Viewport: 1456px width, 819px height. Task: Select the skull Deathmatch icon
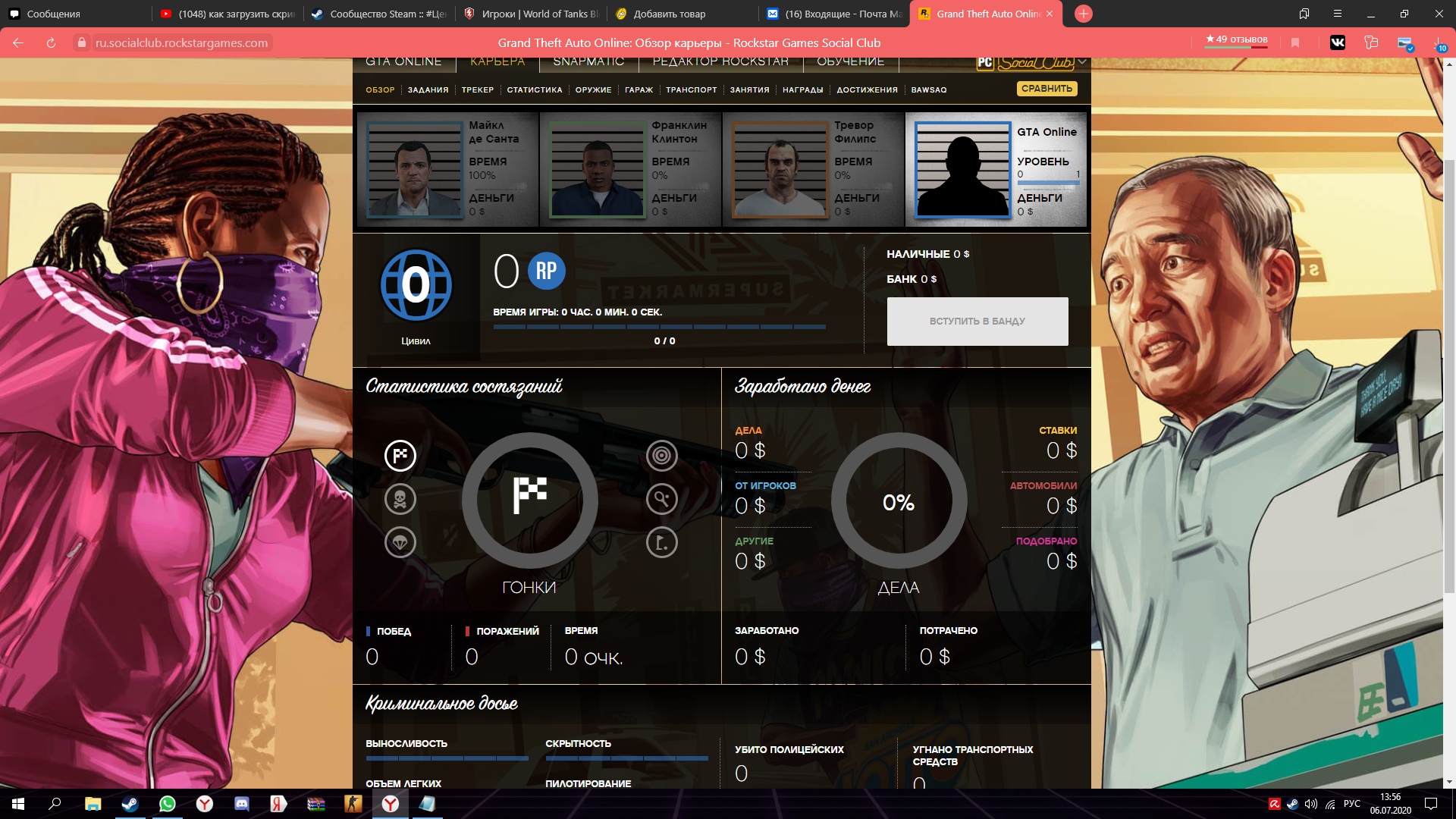point(400,499)
